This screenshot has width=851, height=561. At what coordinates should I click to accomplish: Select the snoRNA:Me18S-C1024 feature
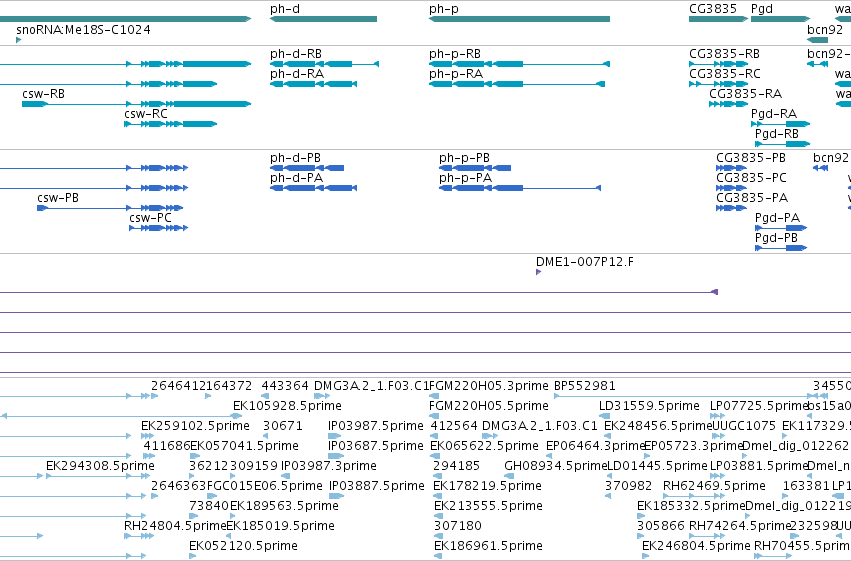[x=18, y=40]
